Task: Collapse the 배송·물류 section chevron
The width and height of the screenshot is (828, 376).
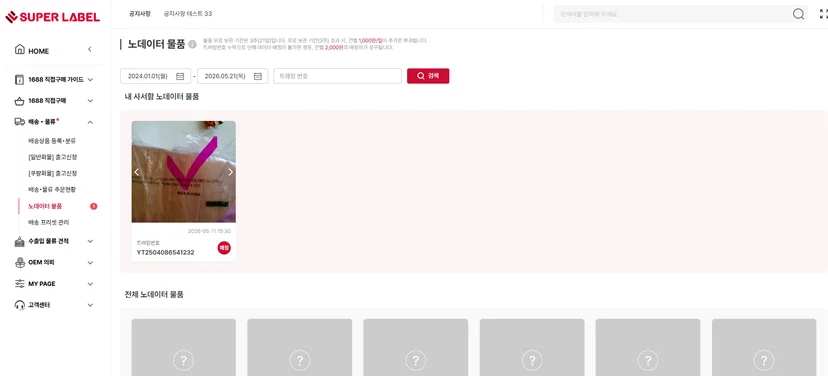Action: tap(90, 122)
